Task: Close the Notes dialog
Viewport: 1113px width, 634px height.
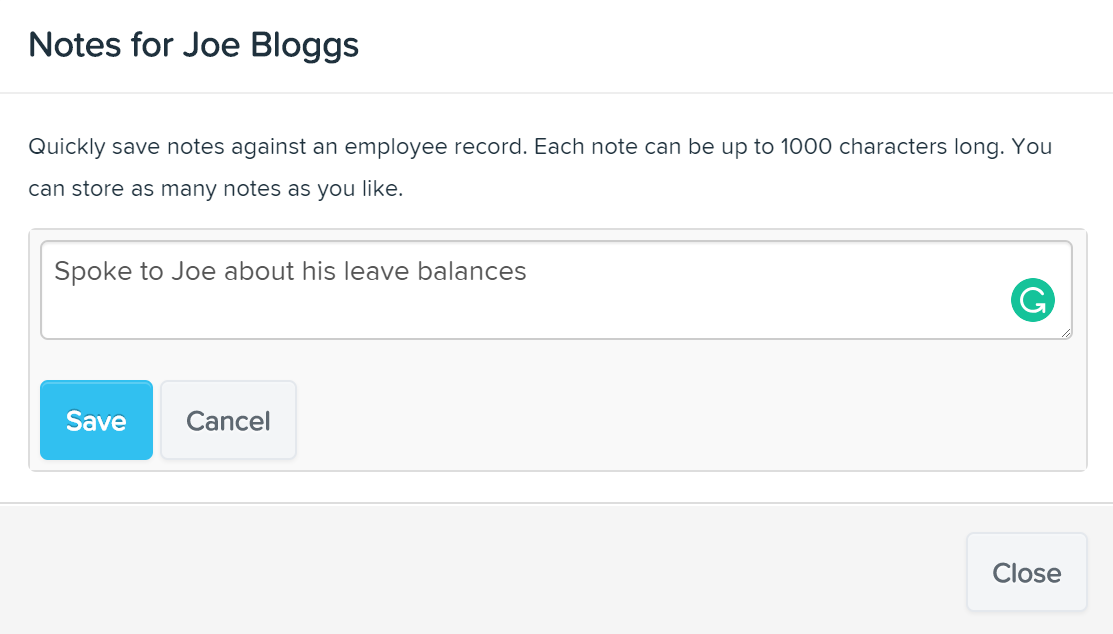Action: coord(1026,572)
